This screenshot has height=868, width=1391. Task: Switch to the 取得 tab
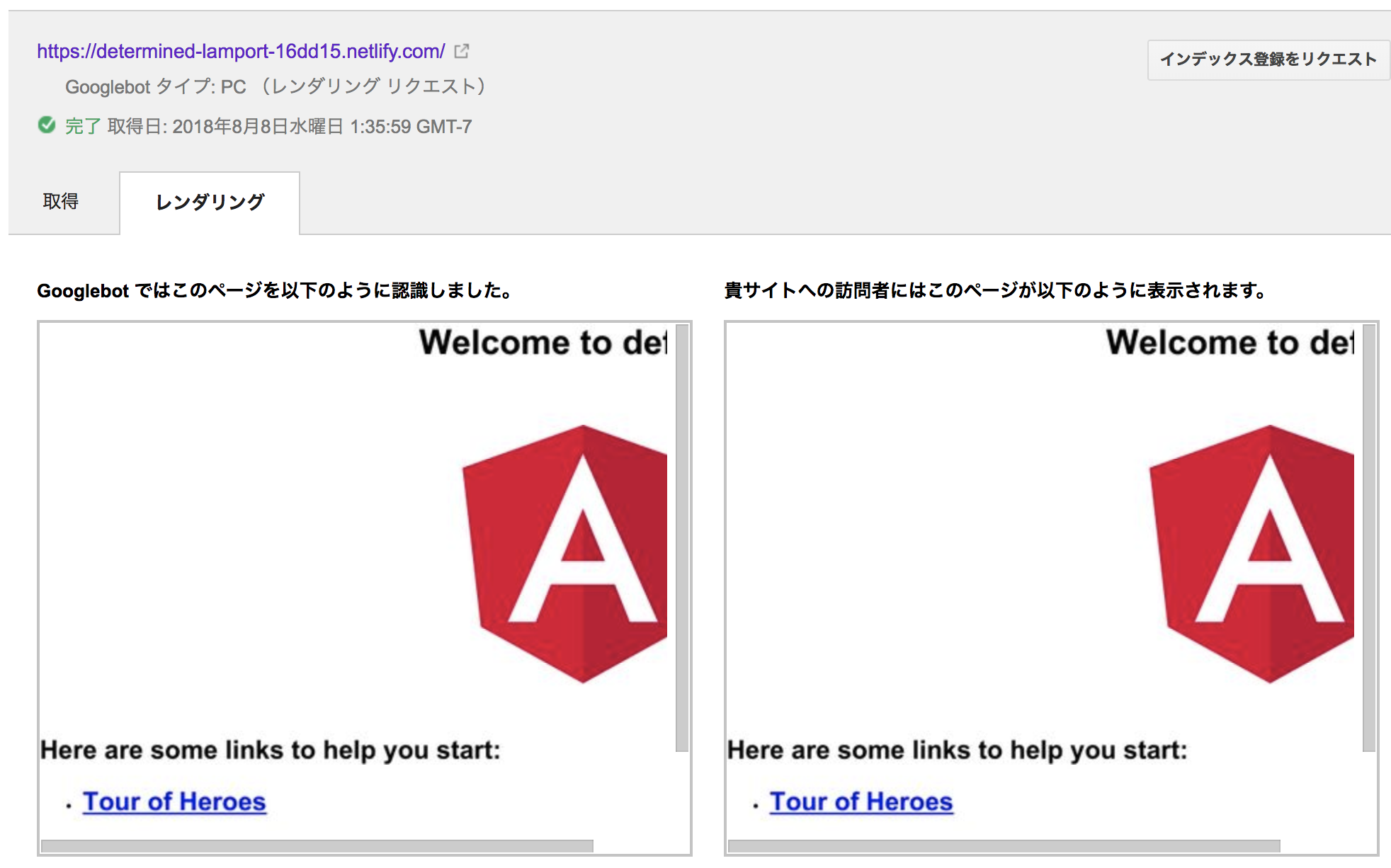[61, 202]
